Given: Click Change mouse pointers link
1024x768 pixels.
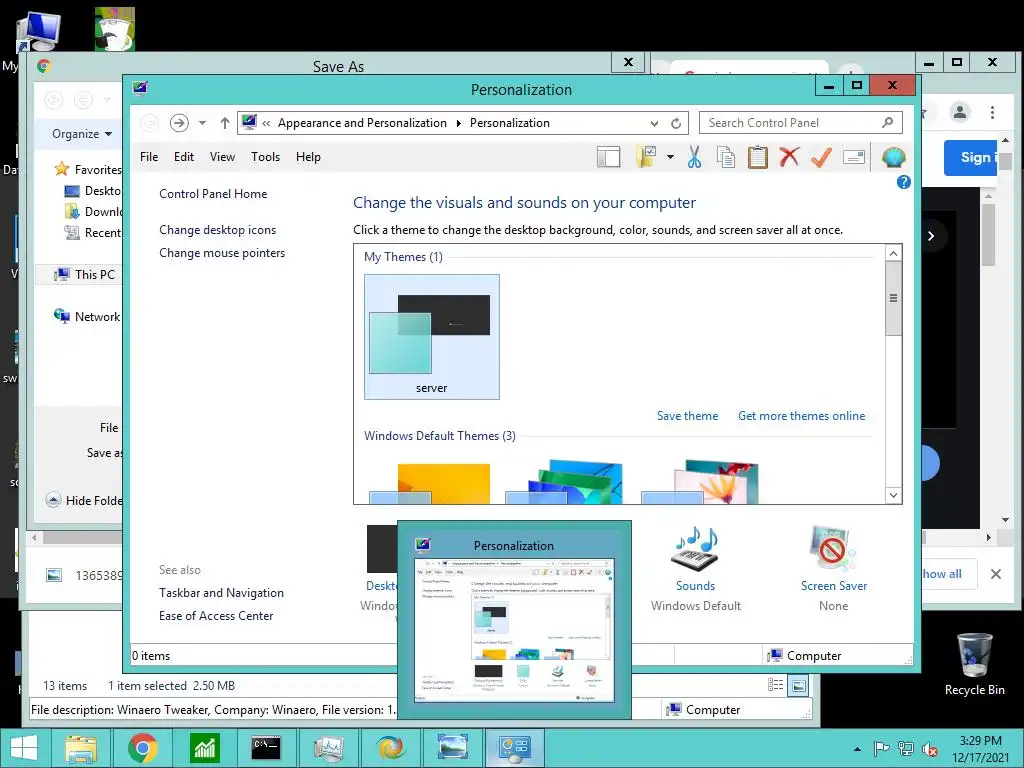Looking at the screenshot, I should click(x=222, y=253).
